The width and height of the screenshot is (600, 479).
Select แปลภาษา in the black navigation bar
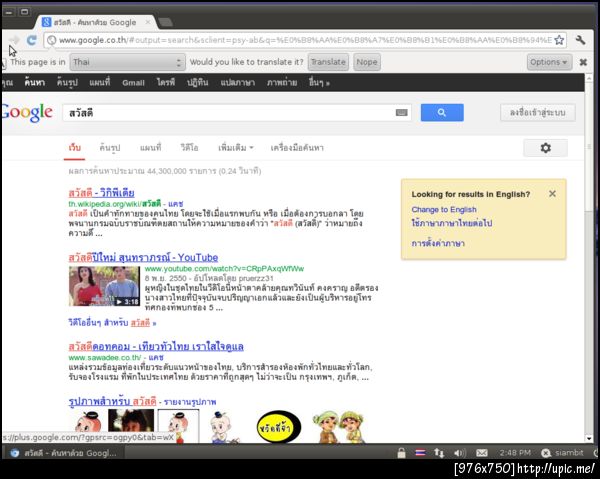point(237,82)
